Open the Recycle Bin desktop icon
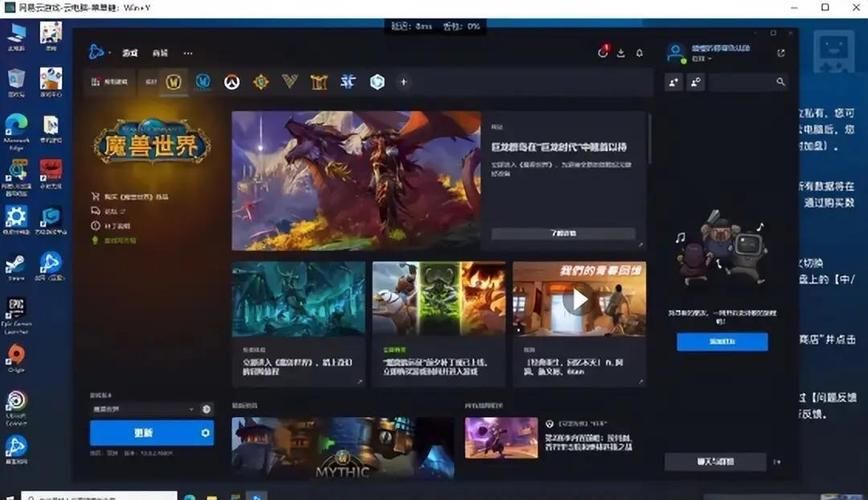Screen dimensions: 868x500 pos(16,83)
